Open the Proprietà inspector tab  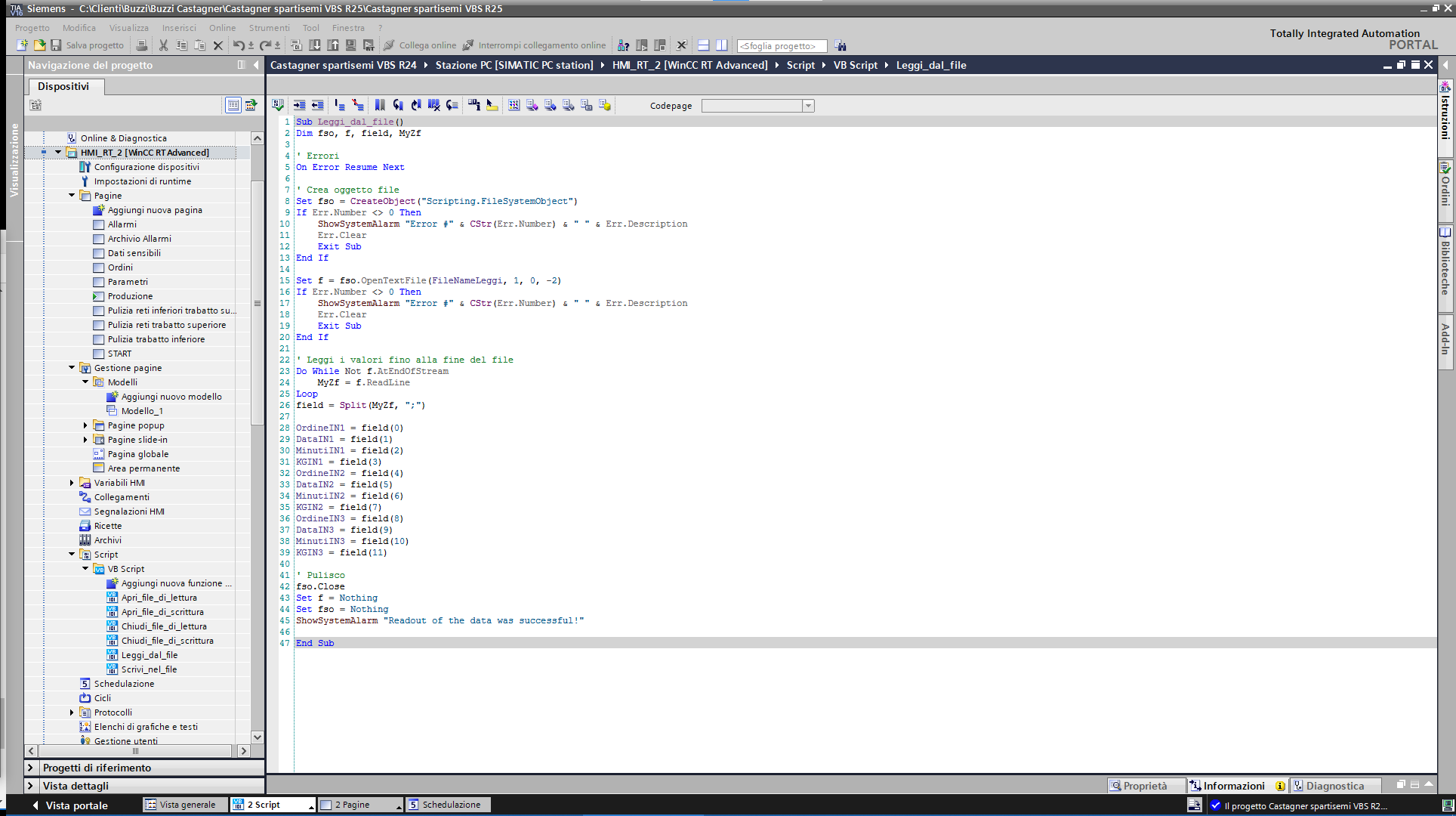coord(1139,786)
